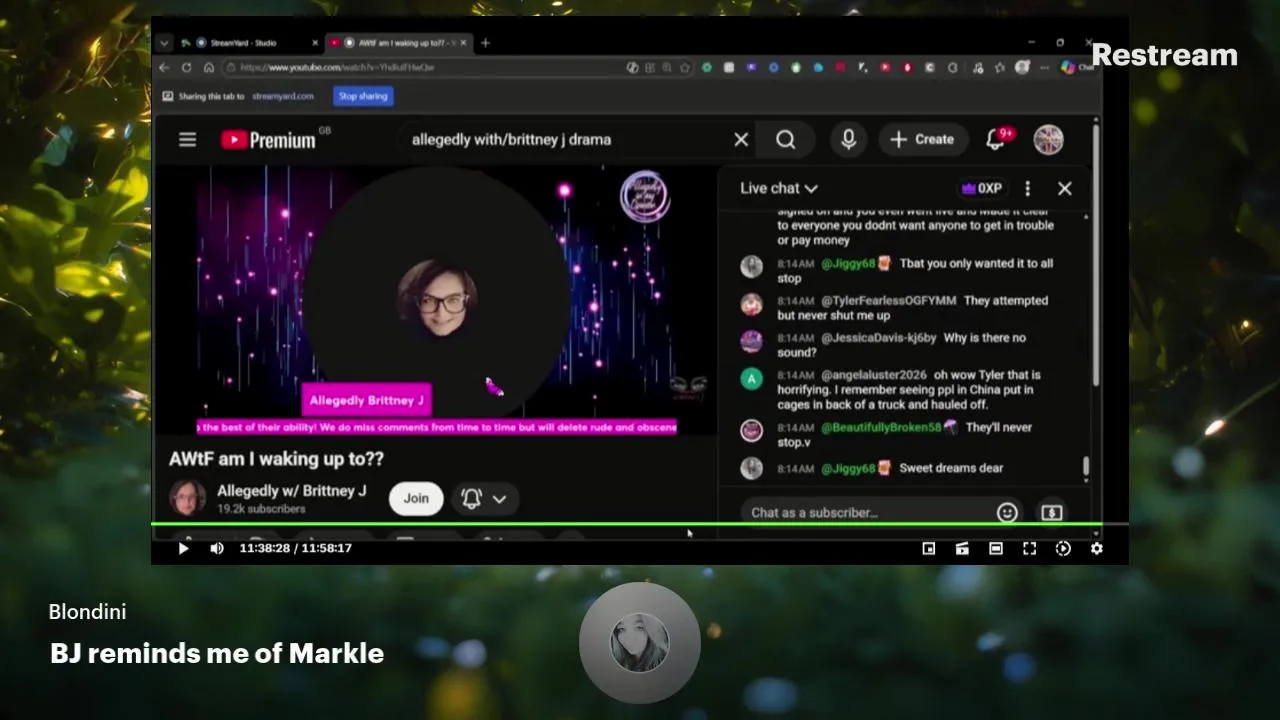Screen dimensions: 1280x720
Task: Click the @angelaluster2026 chat username
Action: pyautogui.click(x=873, y=375)
